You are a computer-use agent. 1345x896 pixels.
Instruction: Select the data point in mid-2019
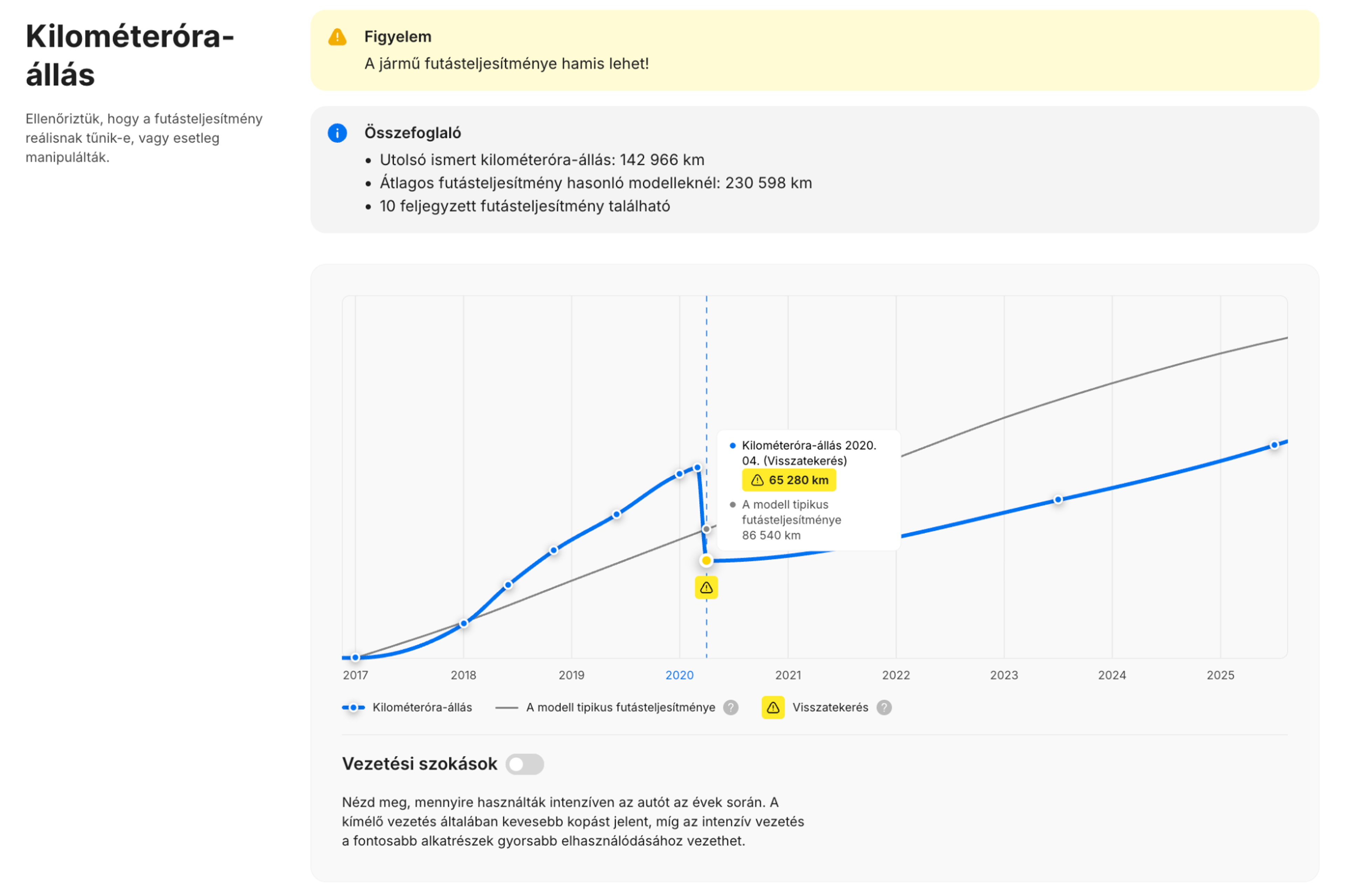pos(616,514)
